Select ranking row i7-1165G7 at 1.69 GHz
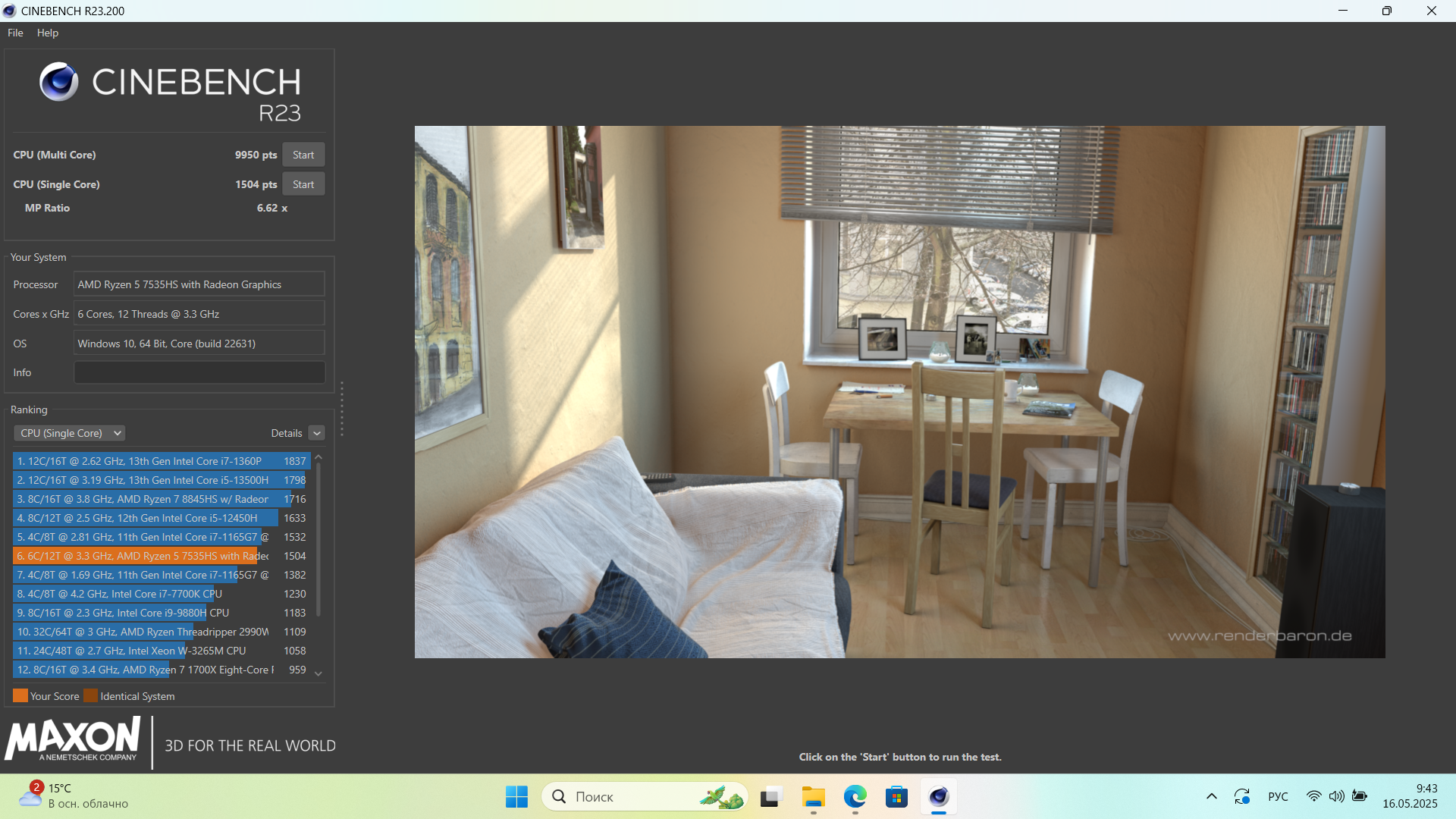The image size is (1456, 819). pyautogui.click(x=162, y=575)
